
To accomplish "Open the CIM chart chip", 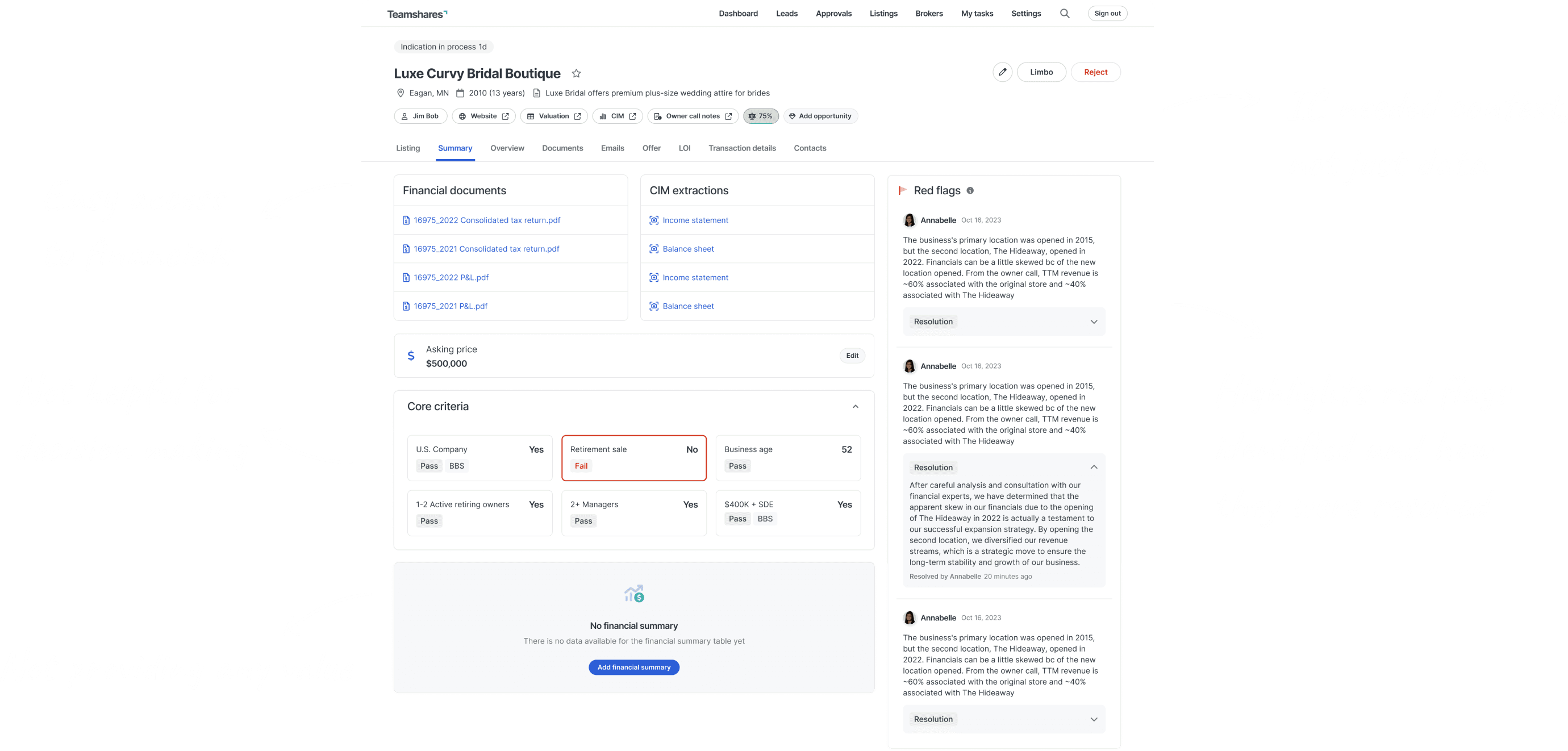I will click(617, 116).
